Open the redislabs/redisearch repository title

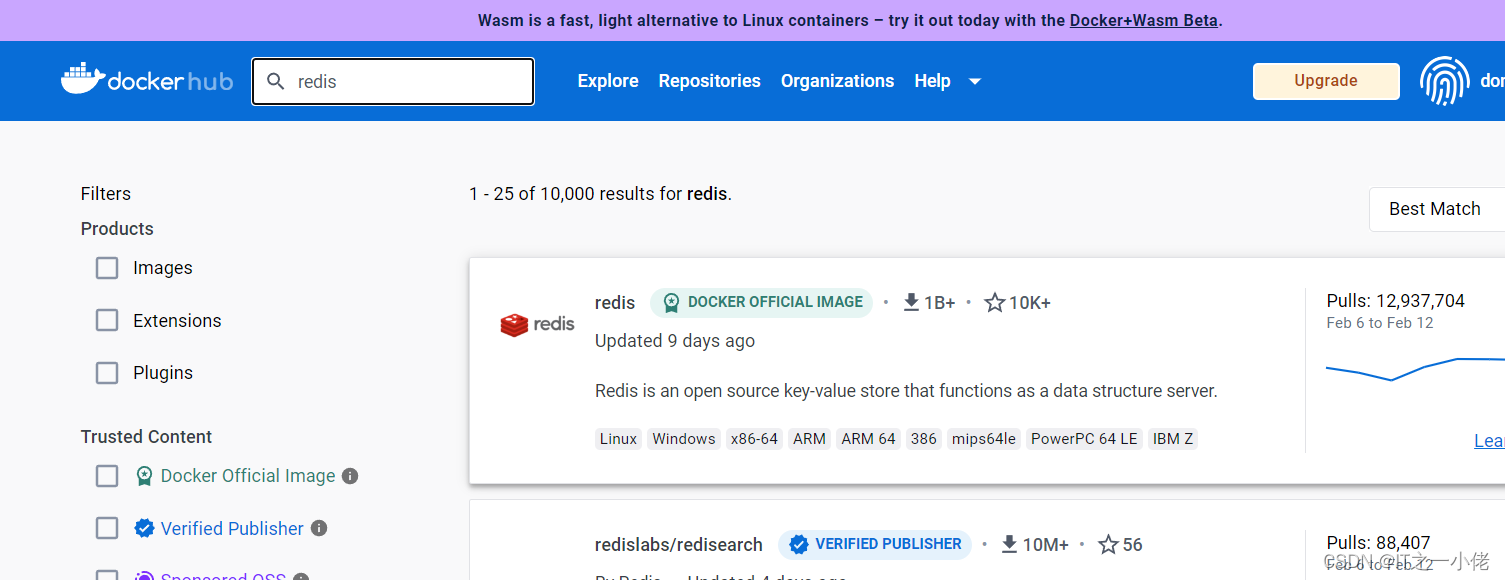(x=678, y=545)
